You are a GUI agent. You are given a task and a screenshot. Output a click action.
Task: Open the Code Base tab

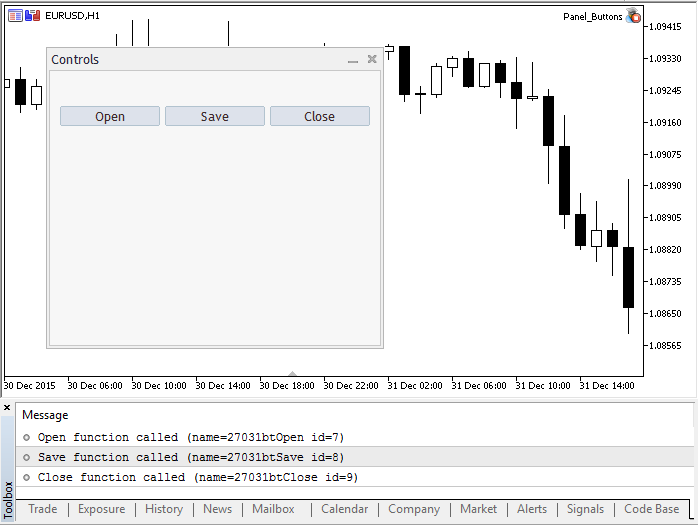click(x=651, y=509)
